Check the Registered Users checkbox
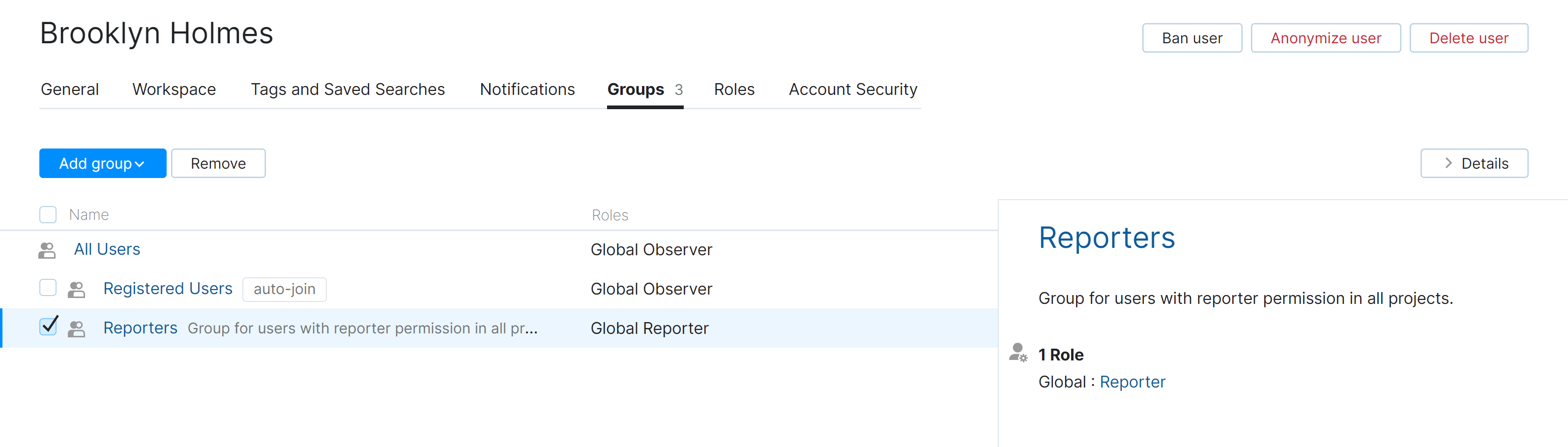1568x447 pixels. (48, 288)
